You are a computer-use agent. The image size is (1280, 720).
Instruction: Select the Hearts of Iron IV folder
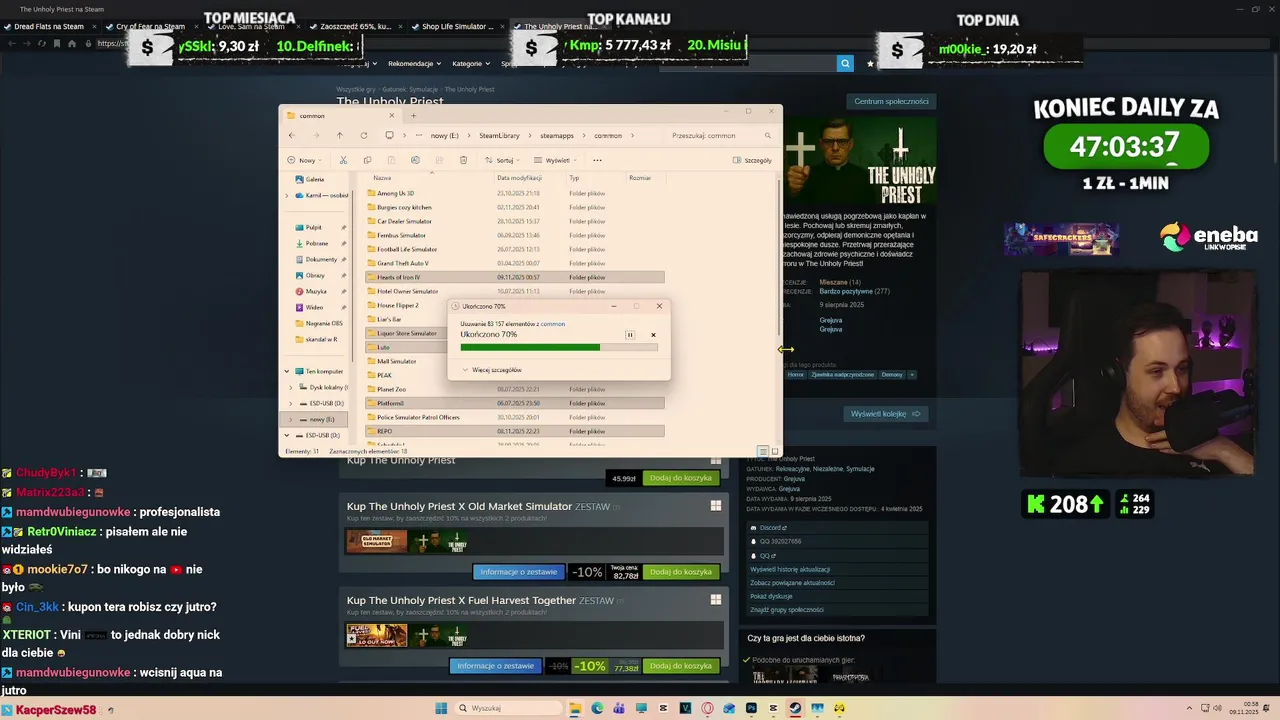515,277
